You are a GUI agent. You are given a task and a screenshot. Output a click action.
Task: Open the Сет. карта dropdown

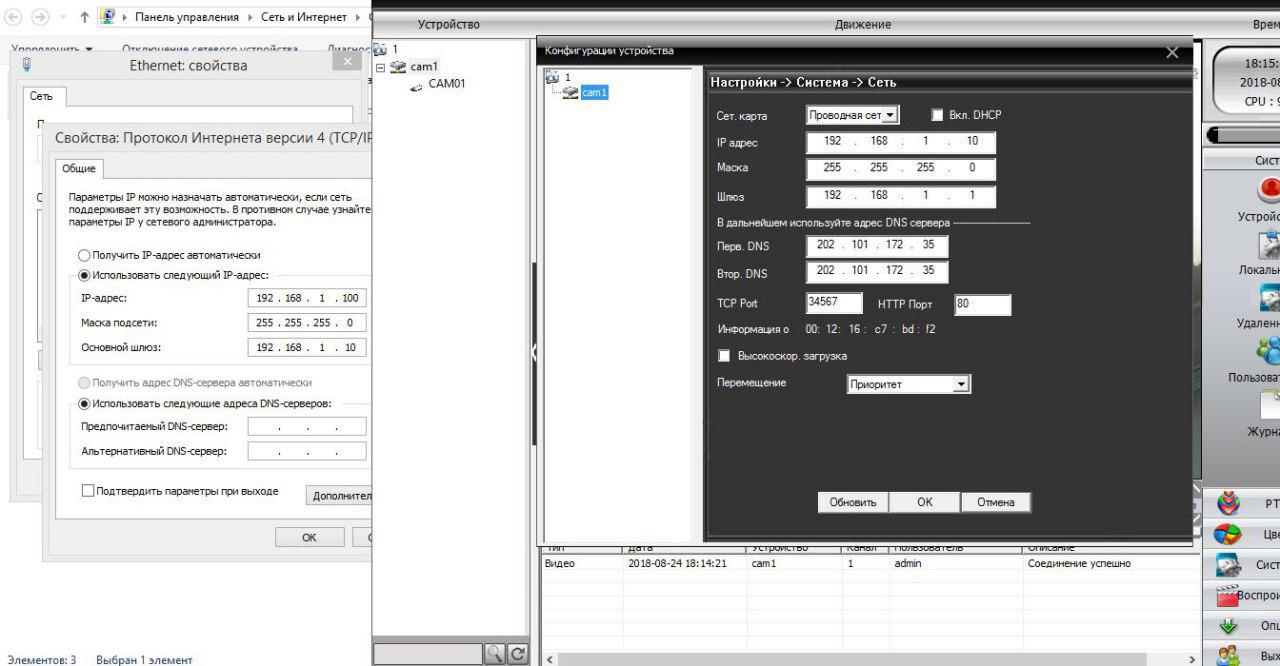click(x=853, y=115)
